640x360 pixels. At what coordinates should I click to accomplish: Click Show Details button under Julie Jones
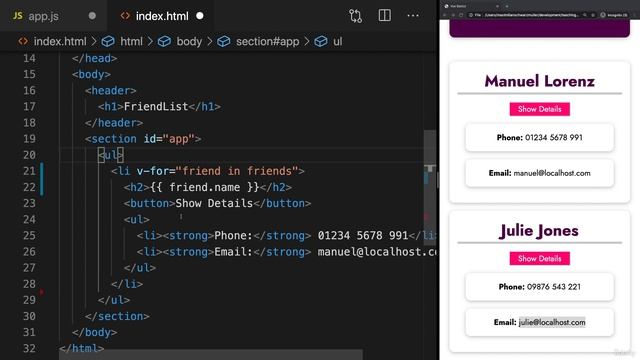pyautogui.click(x=540, y=258)
